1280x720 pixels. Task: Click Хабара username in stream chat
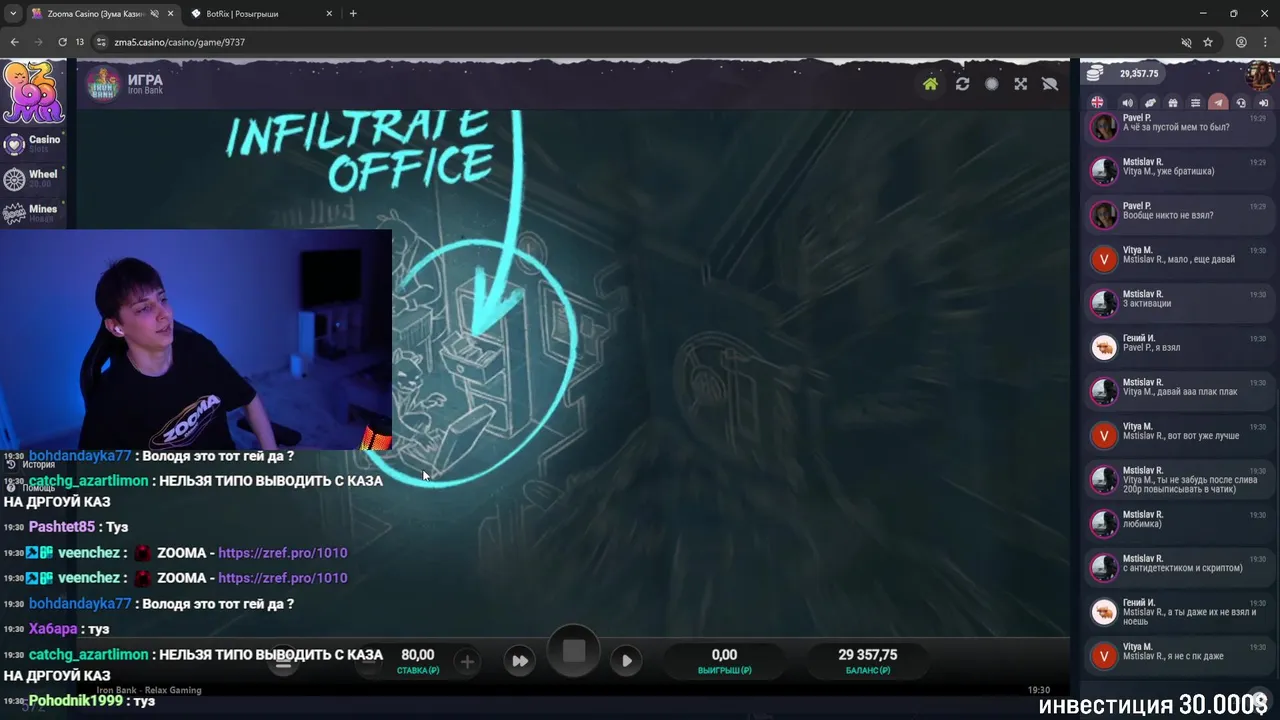click(53, 629)
